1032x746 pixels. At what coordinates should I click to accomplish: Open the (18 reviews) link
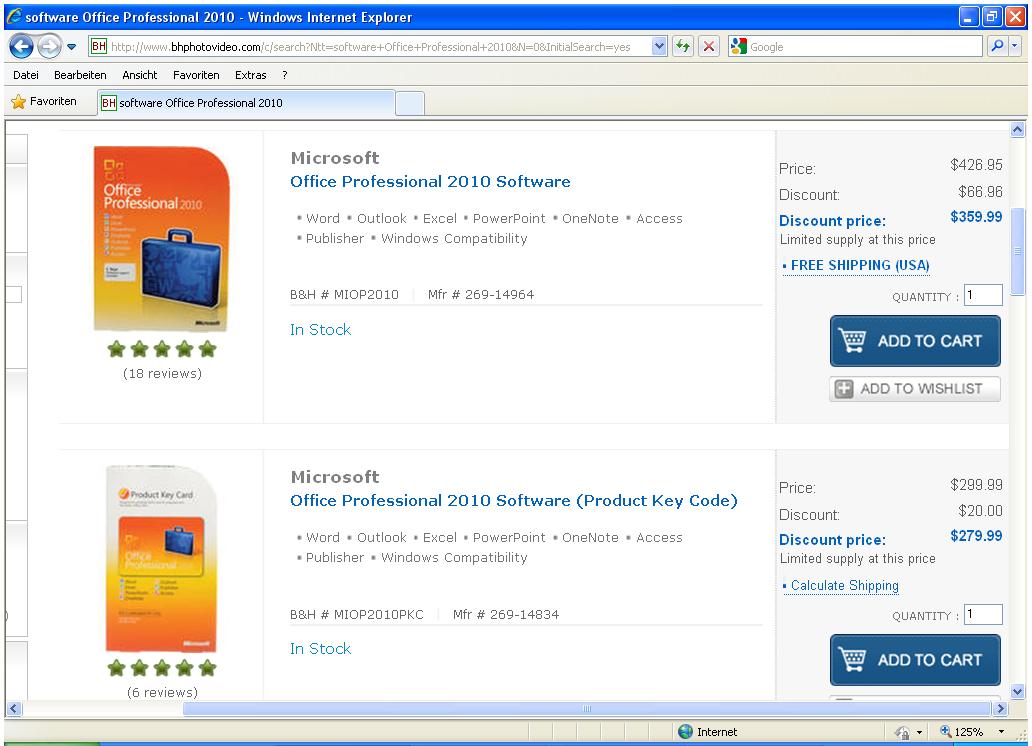coord(163,373)
